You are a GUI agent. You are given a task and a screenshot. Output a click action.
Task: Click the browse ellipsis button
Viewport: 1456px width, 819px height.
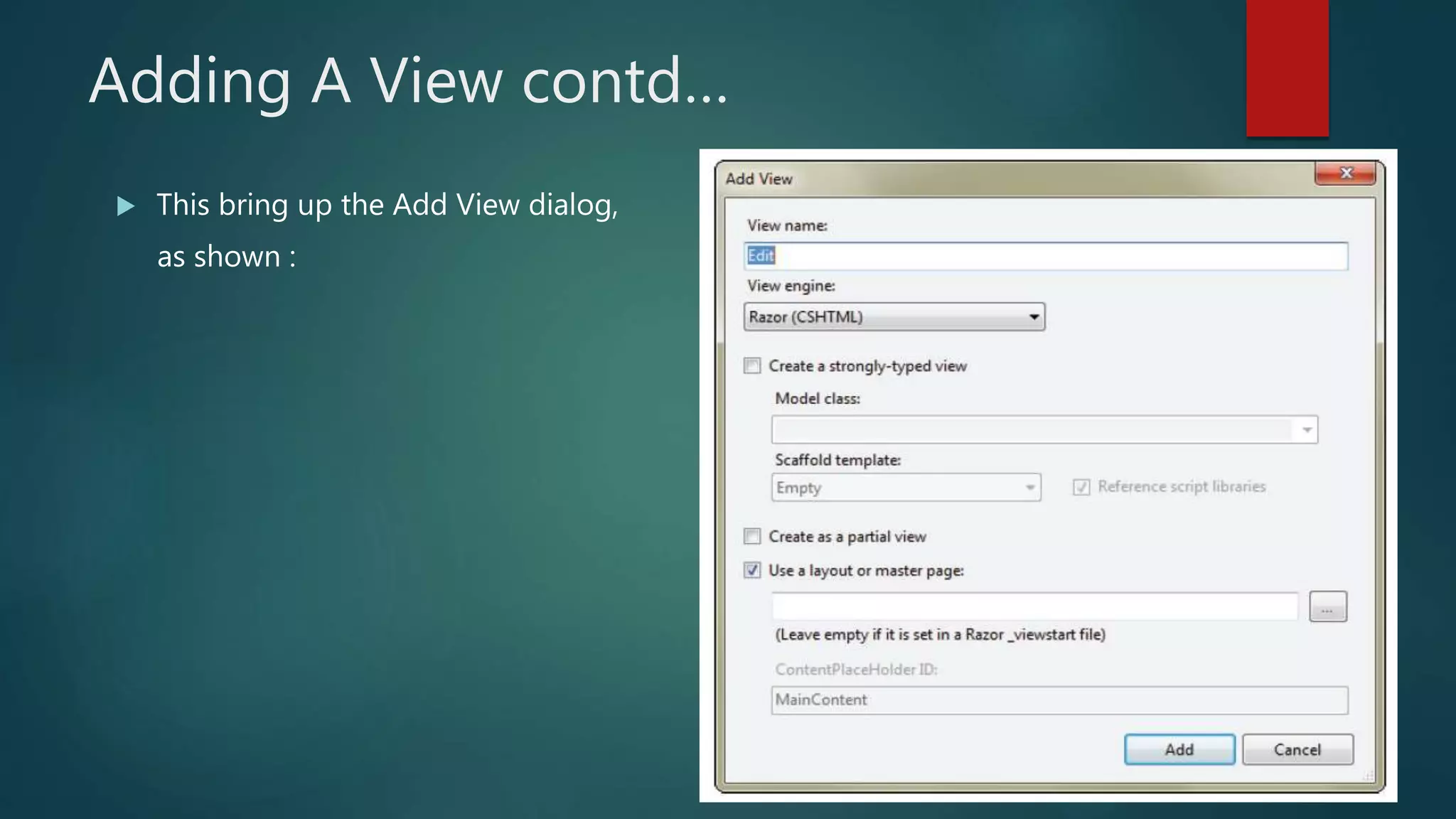pos(1327,607)
